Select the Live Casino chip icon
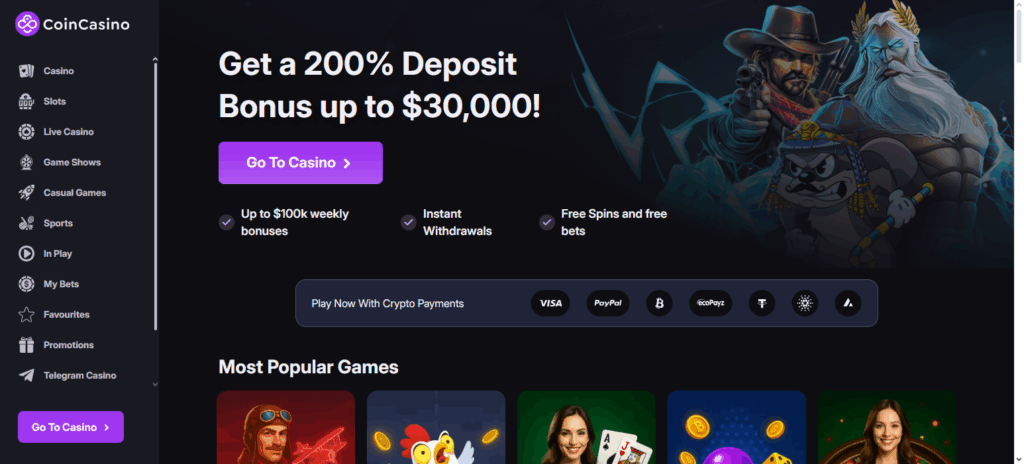 coord(26,132)
